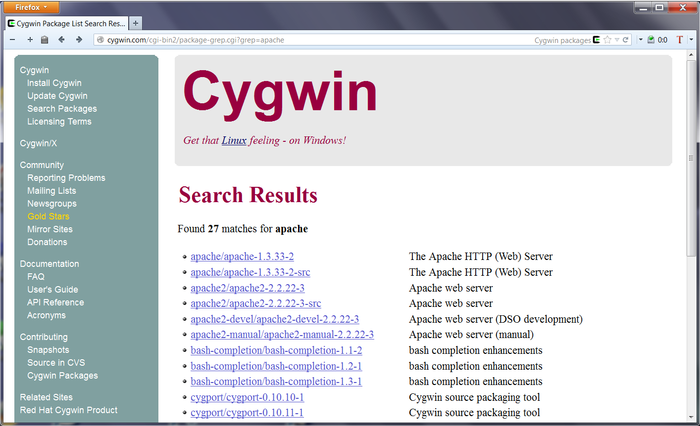
Task: Click the Related Sites sidebar heading
Action: pos(46,397)
